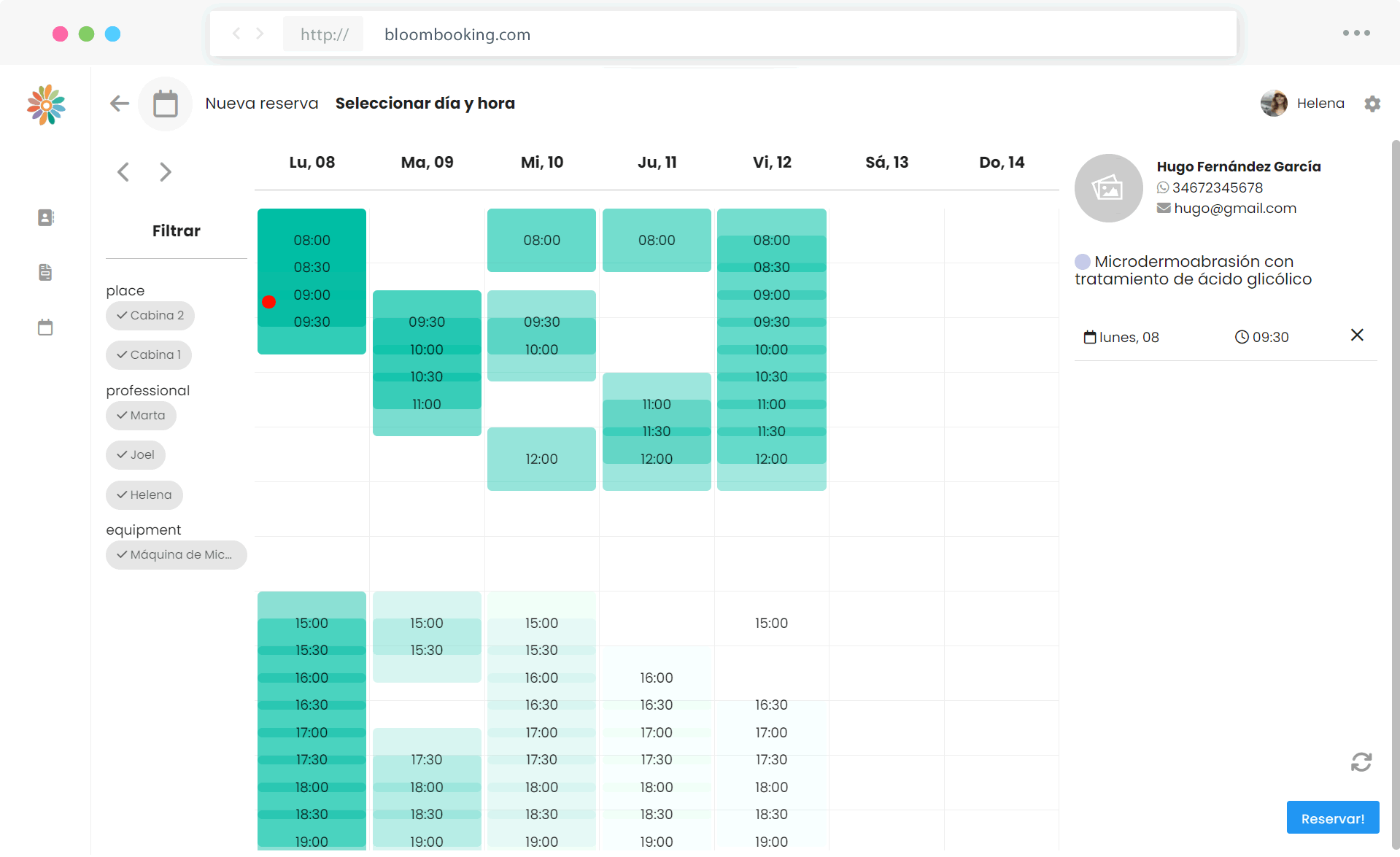Select Monday 09:30 time slot

[312, 322]
